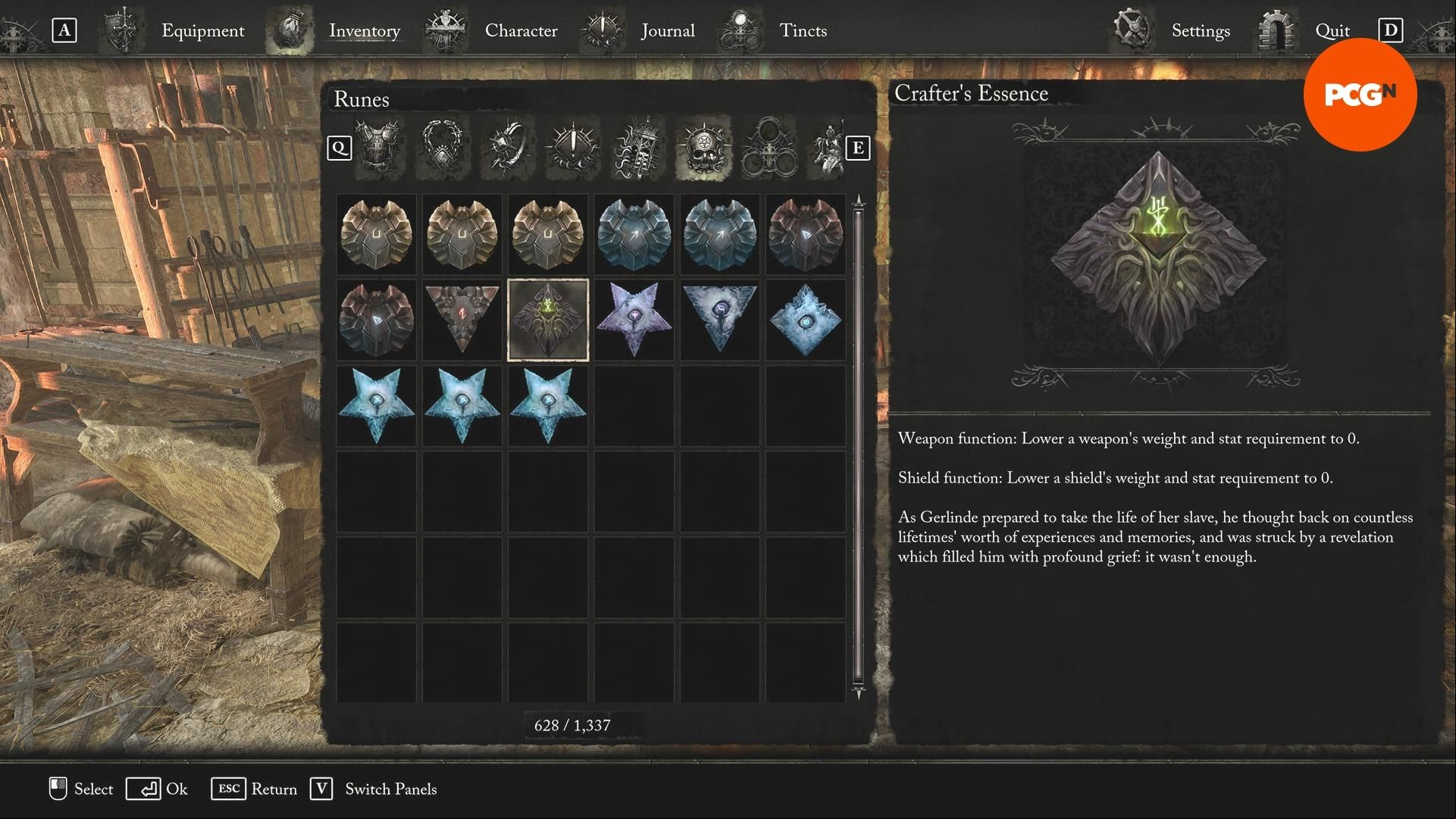Click the ESC Return button
The height and width of the screenshot is (819, 1456).
254,789
